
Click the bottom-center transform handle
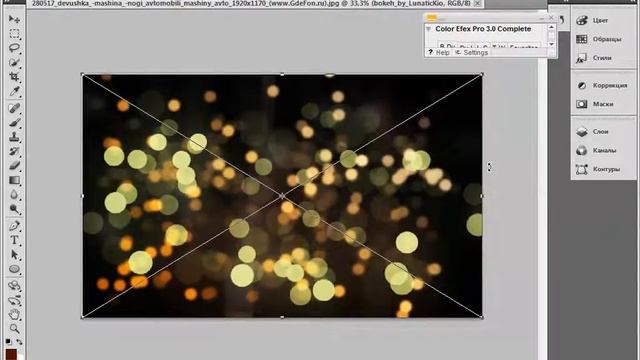coord(282,317)
